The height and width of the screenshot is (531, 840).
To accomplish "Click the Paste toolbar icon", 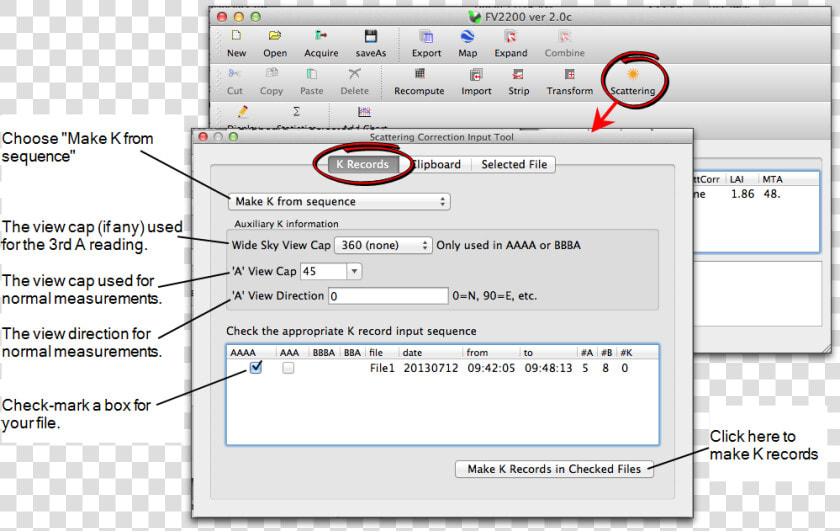I will point(311,74).
